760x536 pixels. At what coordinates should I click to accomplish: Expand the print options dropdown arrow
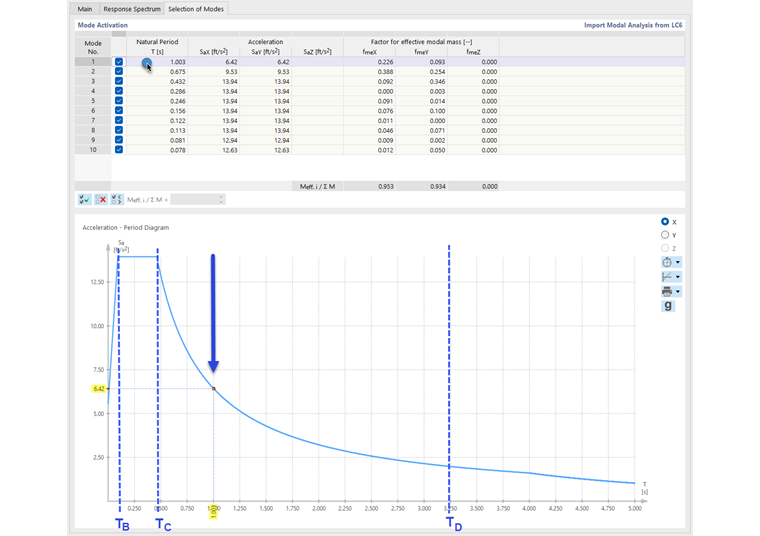point(679,292)
